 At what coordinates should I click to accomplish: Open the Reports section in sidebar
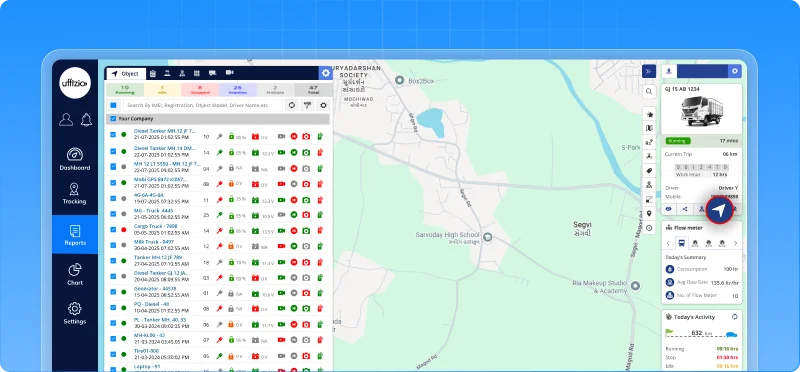tap(74, 235)
